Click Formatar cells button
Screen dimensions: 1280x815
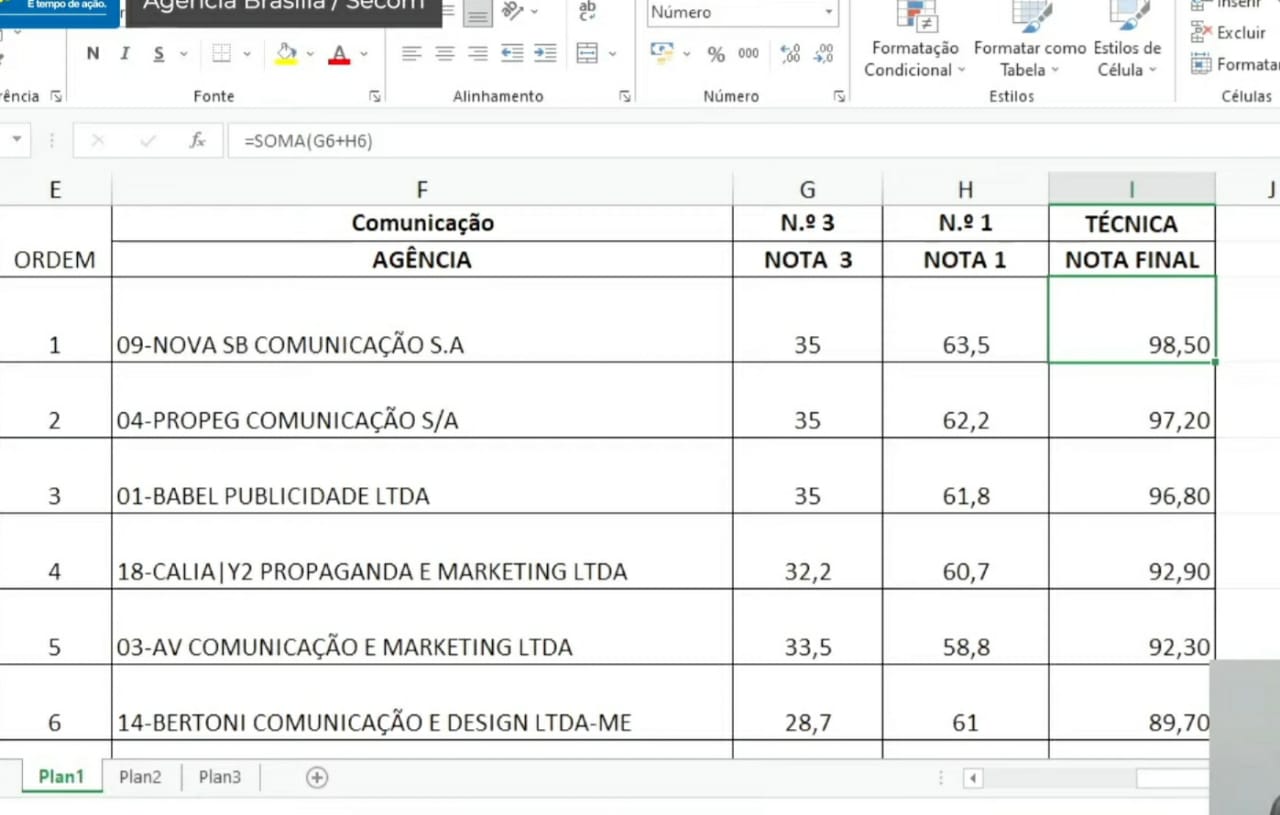[1236, 65]
